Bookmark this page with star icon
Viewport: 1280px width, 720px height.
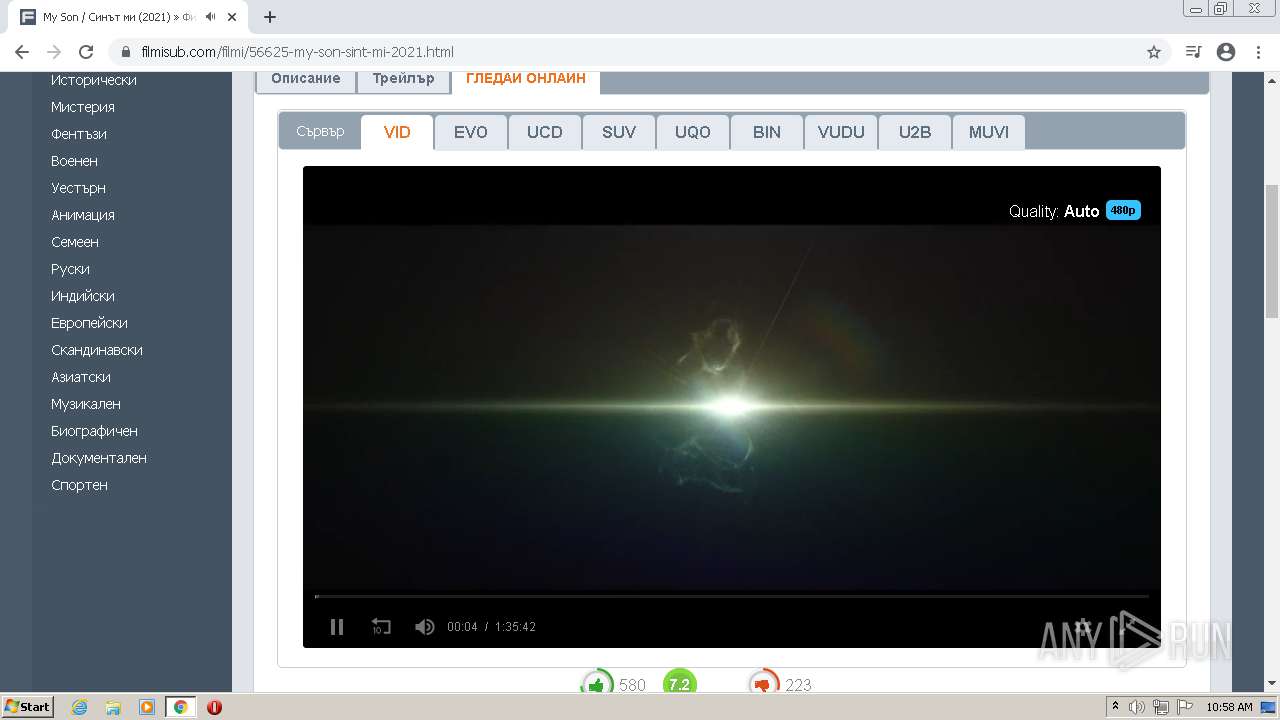pyautogui.click(x=1154, y=52)
